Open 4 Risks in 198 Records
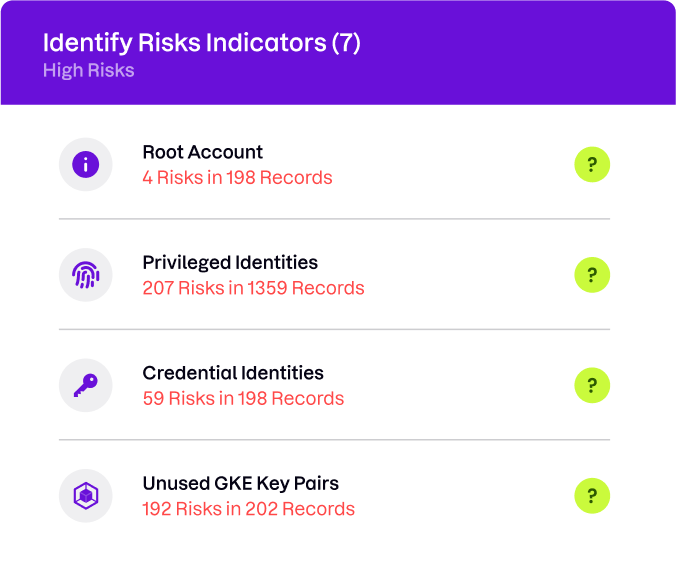676x575 pixels. 237,178
